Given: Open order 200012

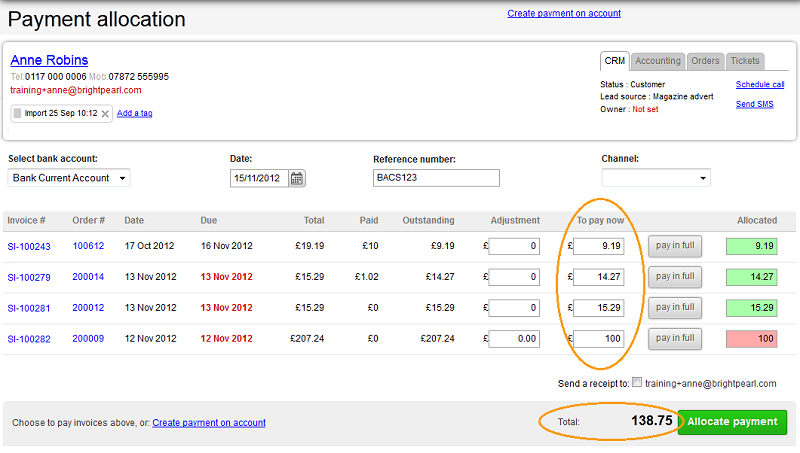Looking at the screenshot, I should pyautogui.click(x=88, y=308).
